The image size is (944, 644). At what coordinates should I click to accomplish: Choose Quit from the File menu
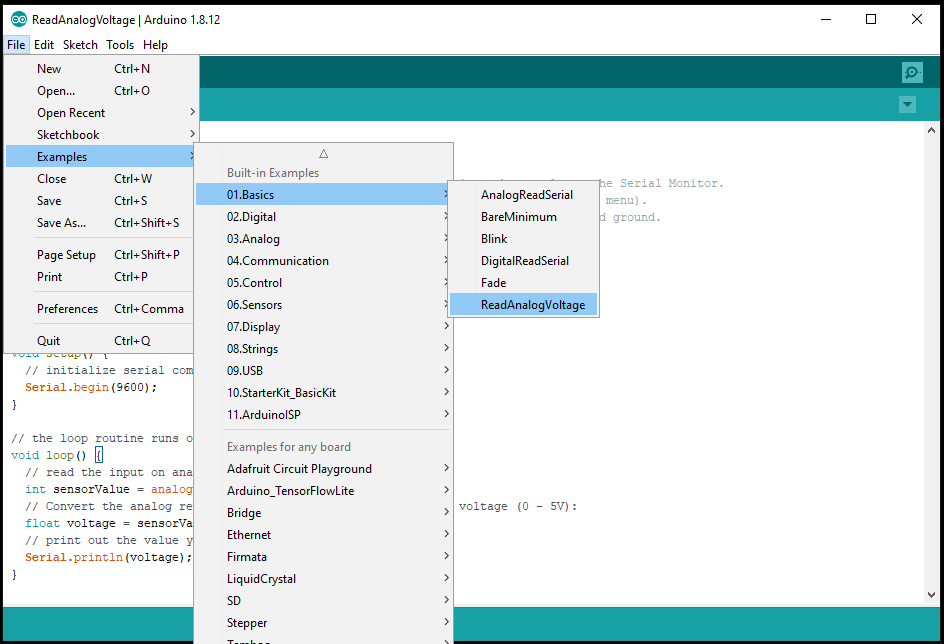coord(101,341)
